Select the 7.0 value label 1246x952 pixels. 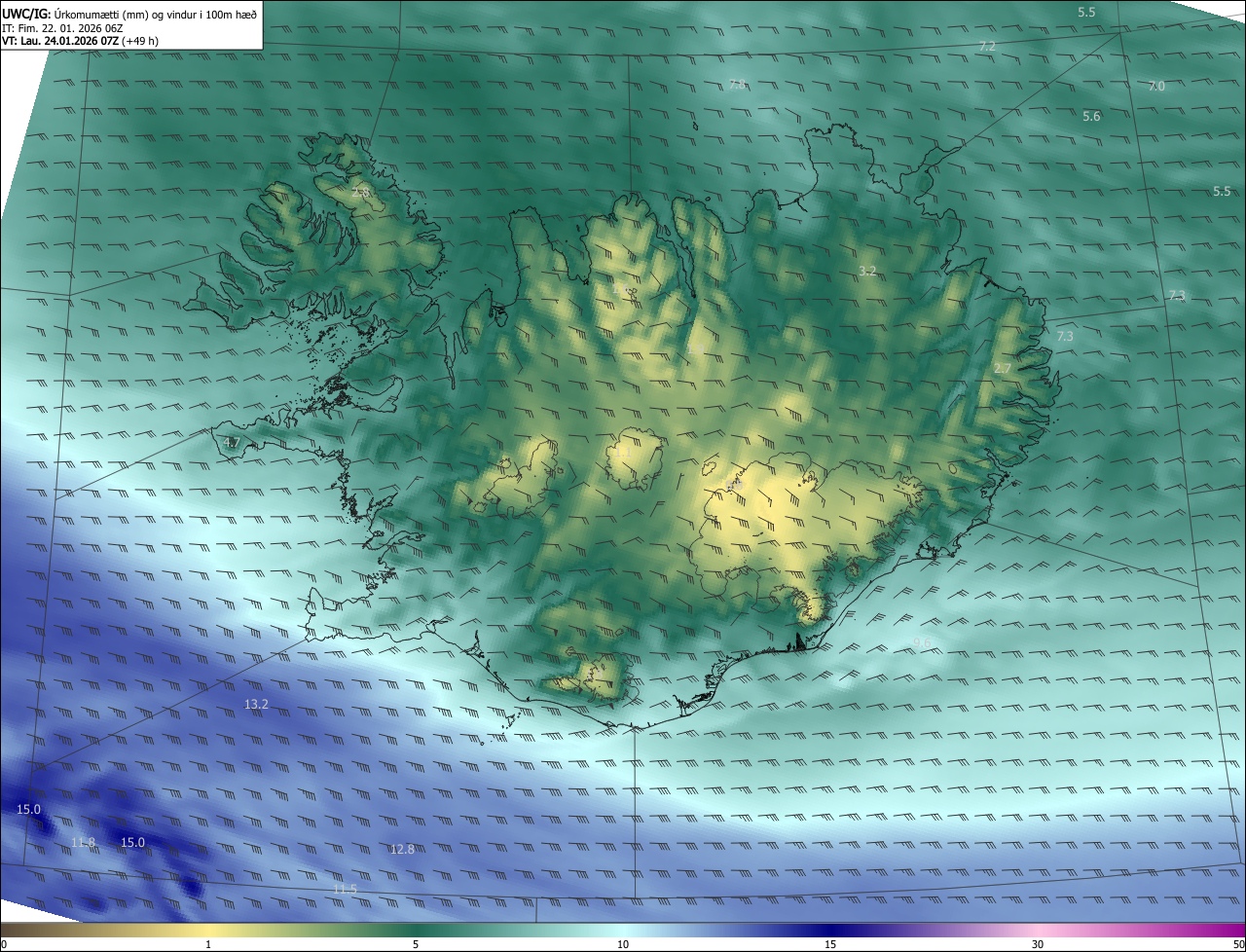(x=1156, y=87)
